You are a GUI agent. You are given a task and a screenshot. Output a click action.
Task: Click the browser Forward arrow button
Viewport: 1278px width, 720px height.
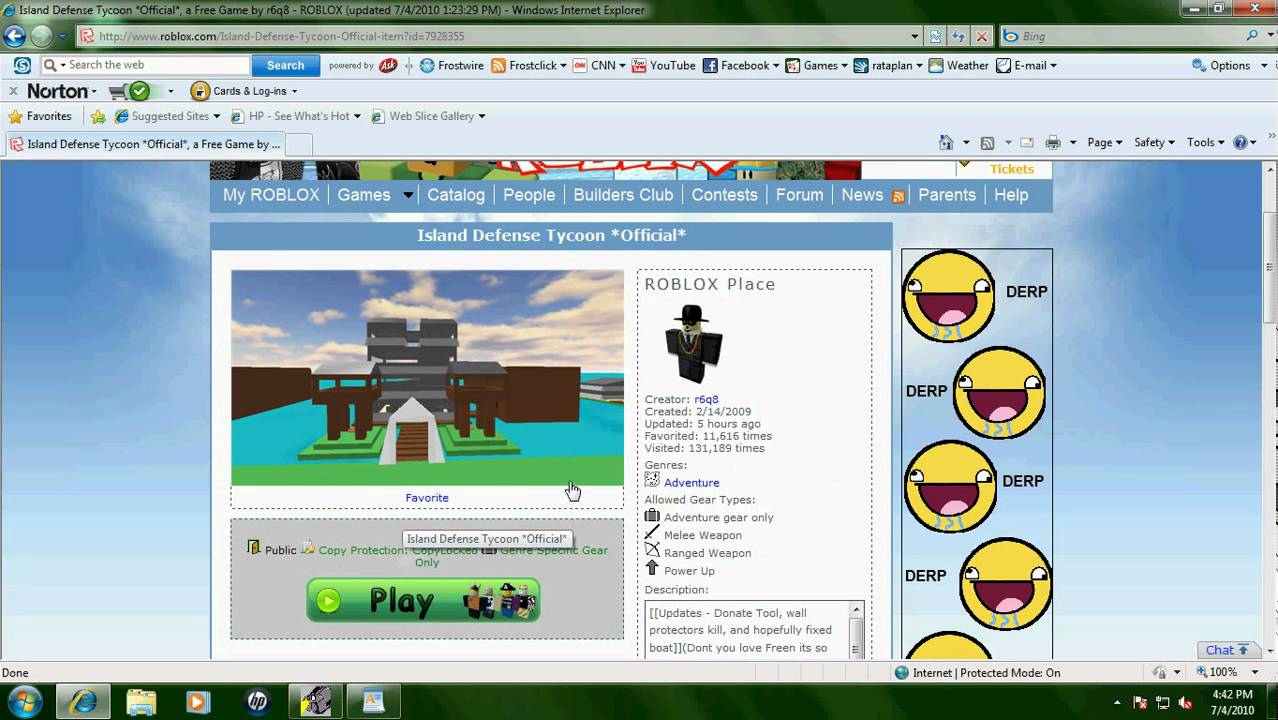[41, 36]
